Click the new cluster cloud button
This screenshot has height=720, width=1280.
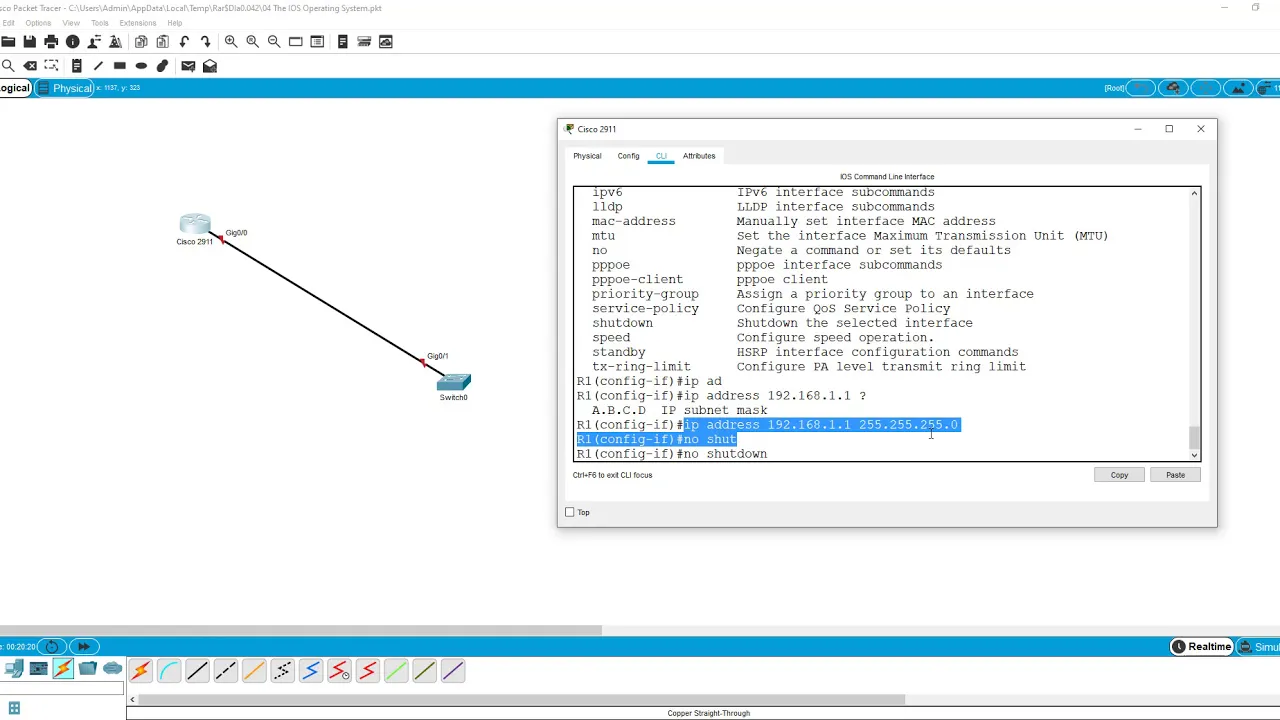click(x=1174, y=88)
